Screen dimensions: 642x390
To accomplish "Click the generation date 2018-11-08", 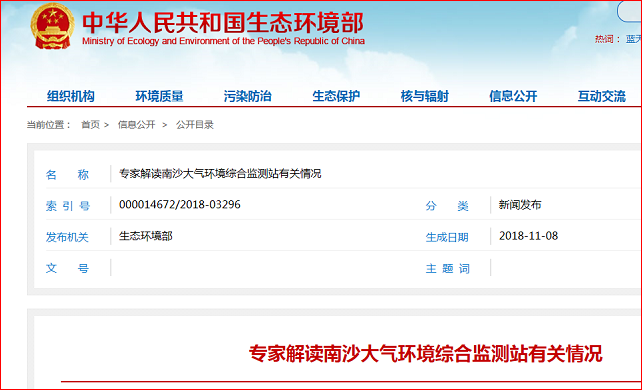I will point(529,236).
